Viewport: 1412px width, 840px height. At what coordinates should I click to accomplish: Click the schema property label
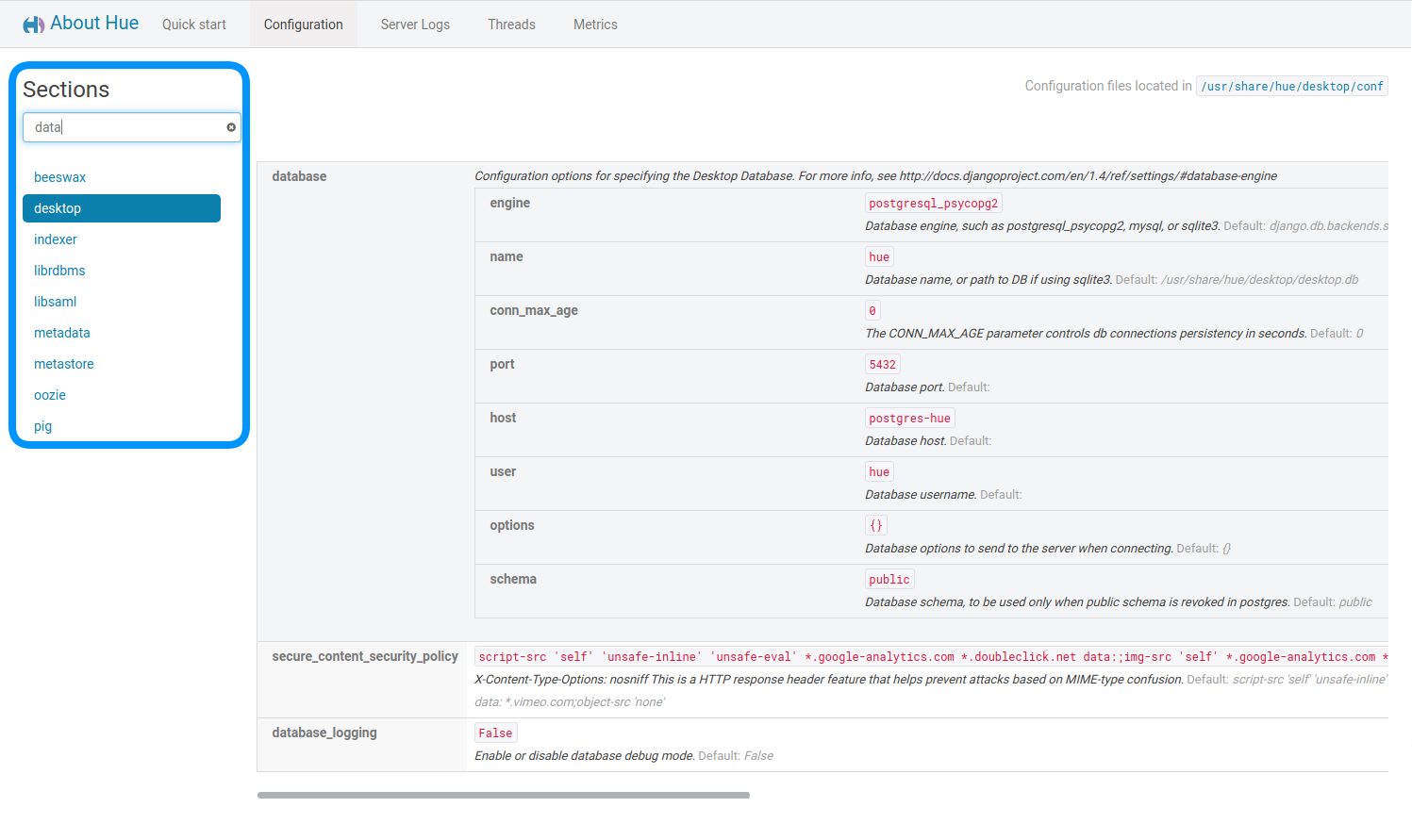pos(513,579)
